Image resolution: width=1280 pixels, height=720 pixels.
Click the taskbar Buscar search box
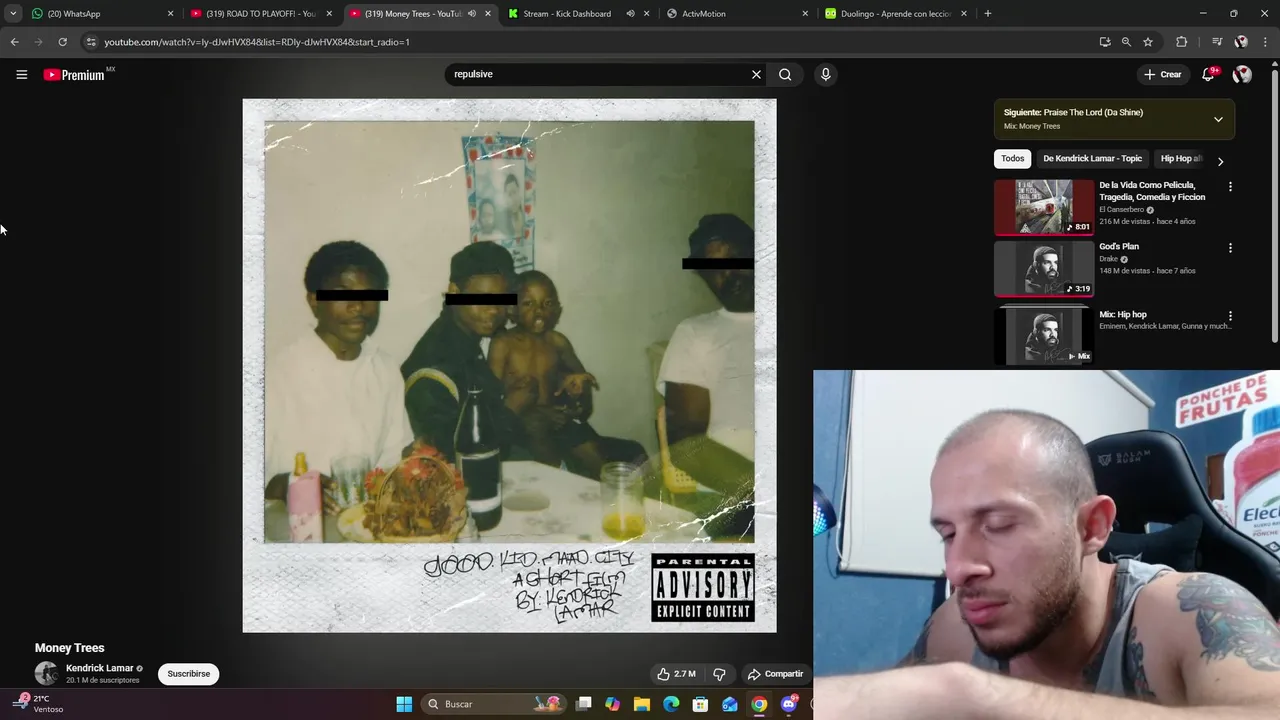click(494, 704)
